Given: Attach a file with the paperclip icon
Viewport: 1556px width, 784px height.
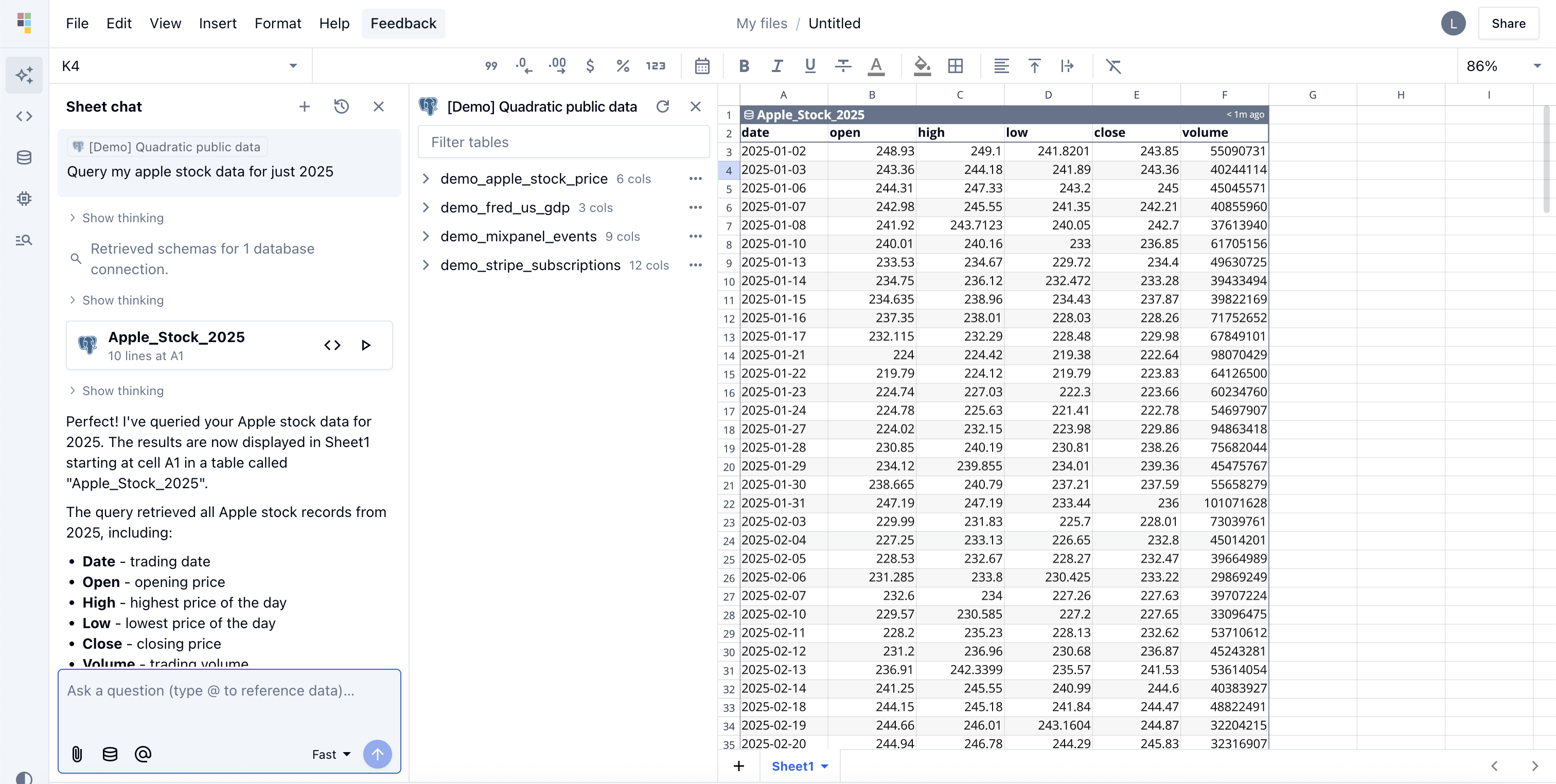Looking at the screenshot, I should pyautogui.click(x=77, y=754).
